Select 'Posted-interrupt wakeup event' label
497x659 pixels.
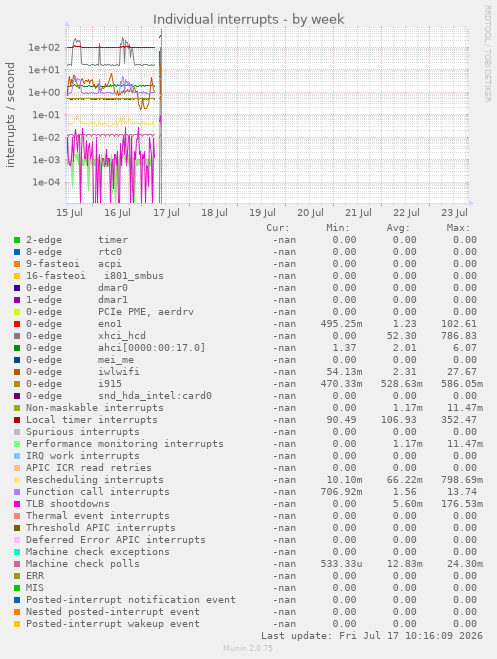(113, 624)
